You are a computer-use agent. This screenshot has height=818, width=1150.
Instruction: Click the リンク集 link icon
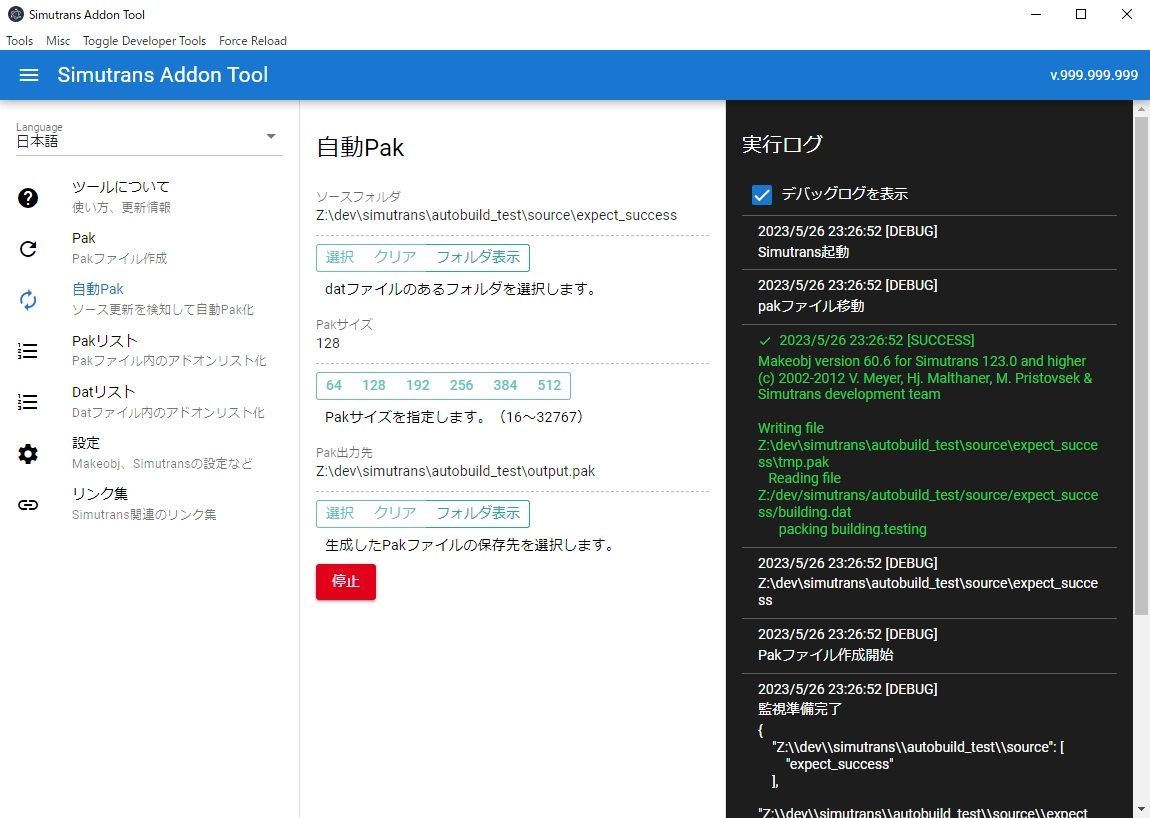click(x=28, y=505)
